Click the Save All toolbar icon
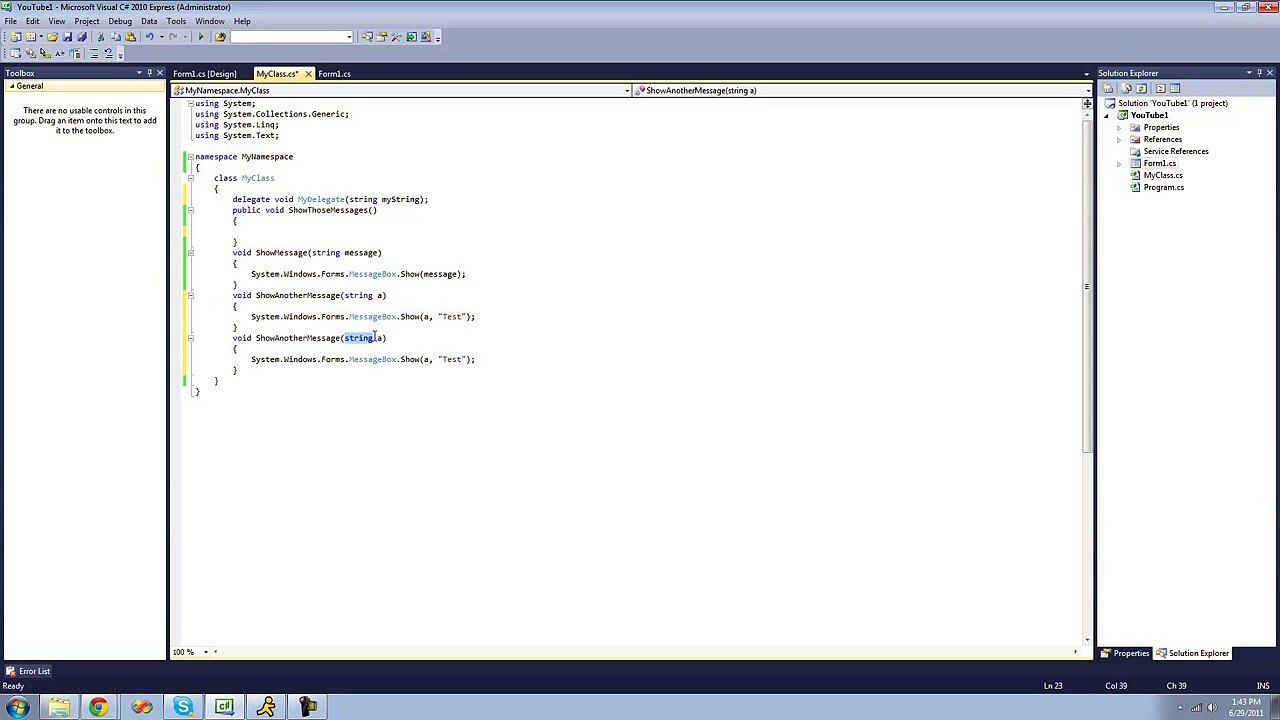 (x=82, y=37)
